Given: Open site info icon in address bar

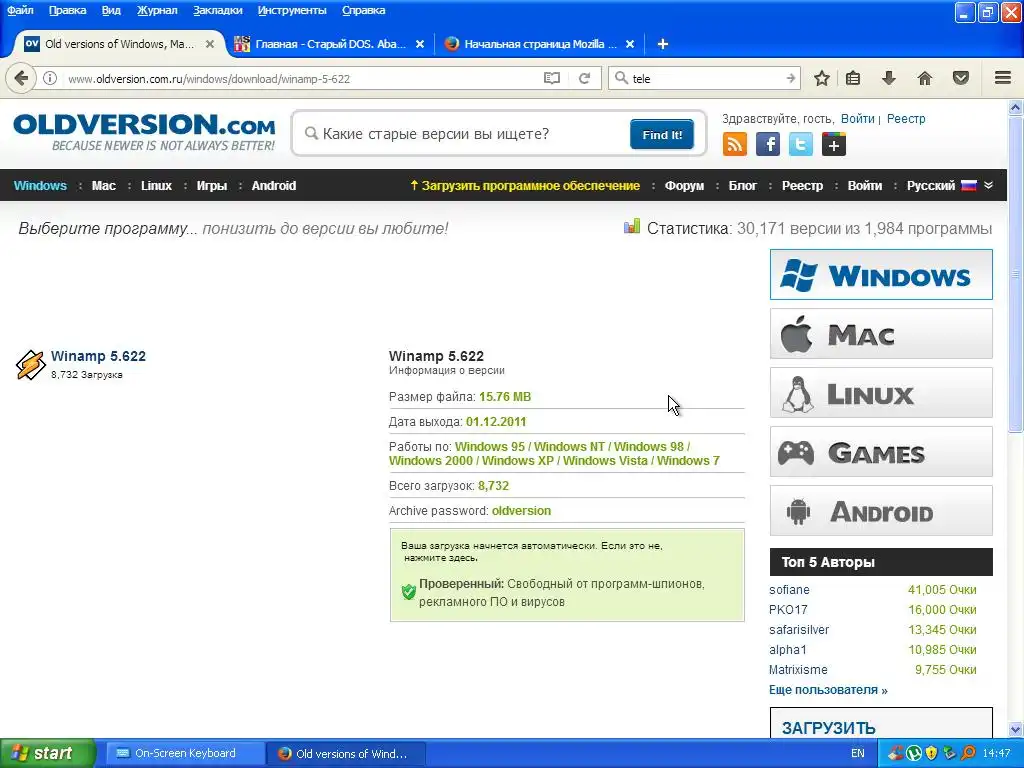Looking at the screenshot, I should 50,78.
